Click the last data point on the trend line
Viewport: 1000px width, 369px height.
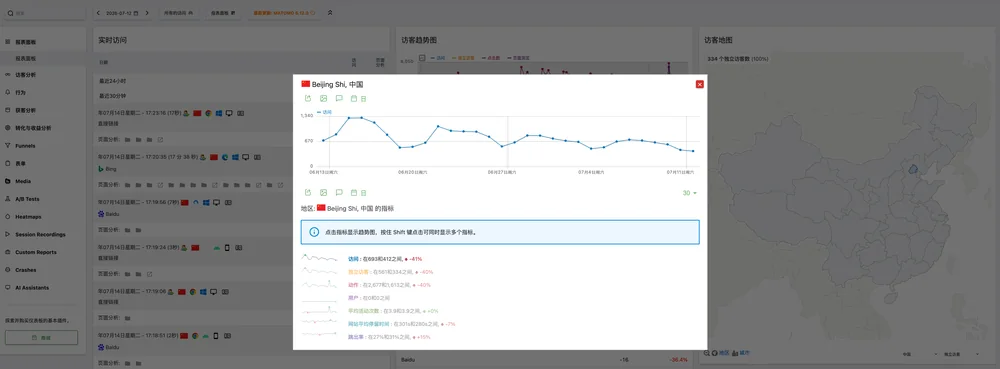pos(693,151)
